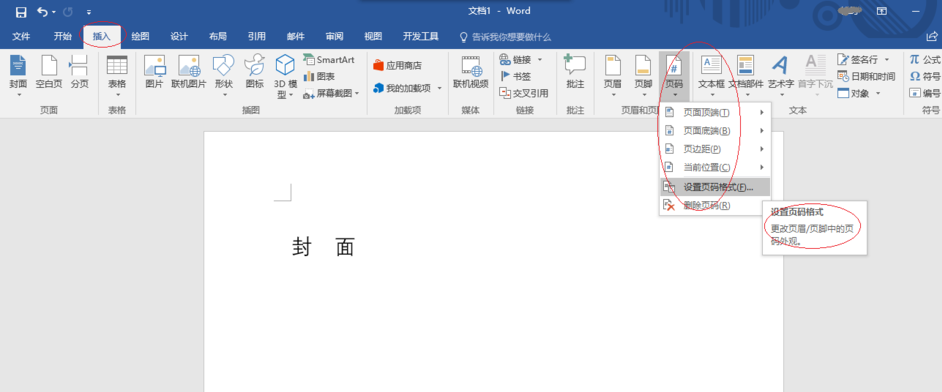
Task: Insert an icon (图标)
Action: [255, 72]
